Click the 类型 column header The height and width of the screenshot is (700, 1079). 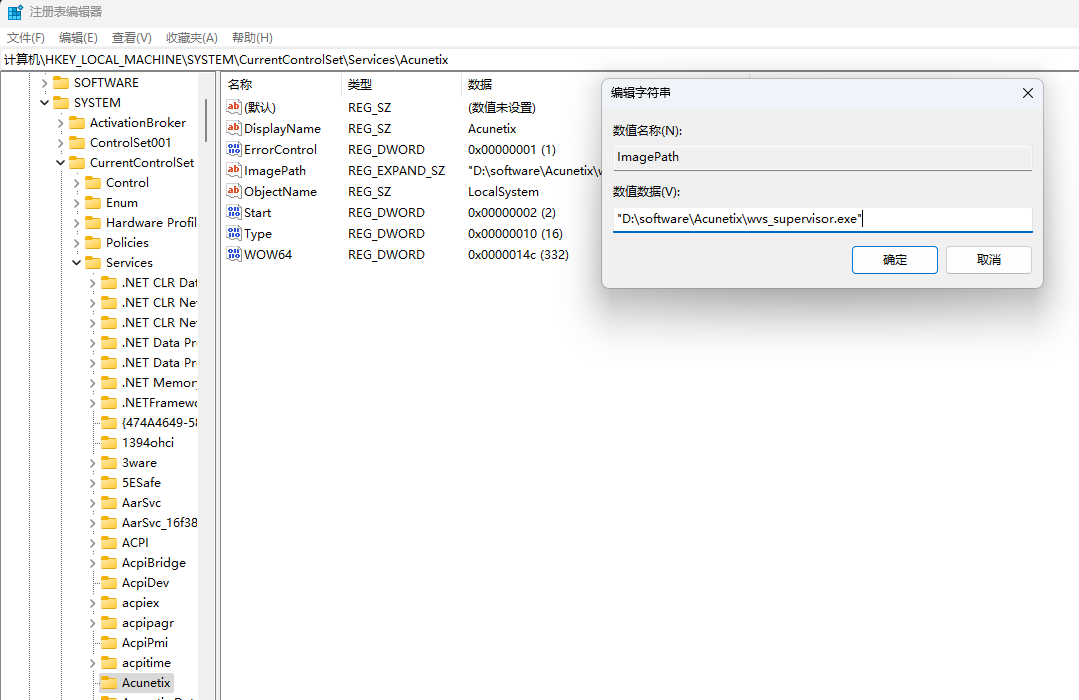pyautogui.click(x=360, y=85)
